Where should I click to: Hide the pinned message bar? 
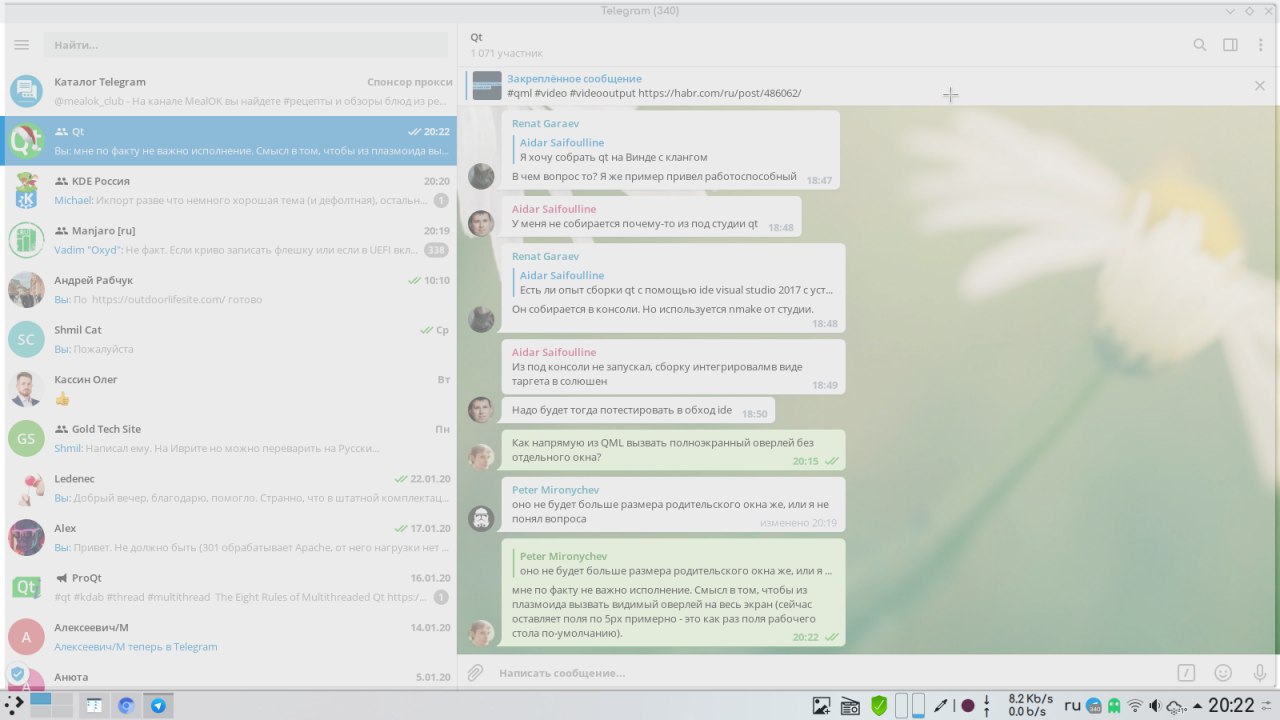[x=1260, y=86]
